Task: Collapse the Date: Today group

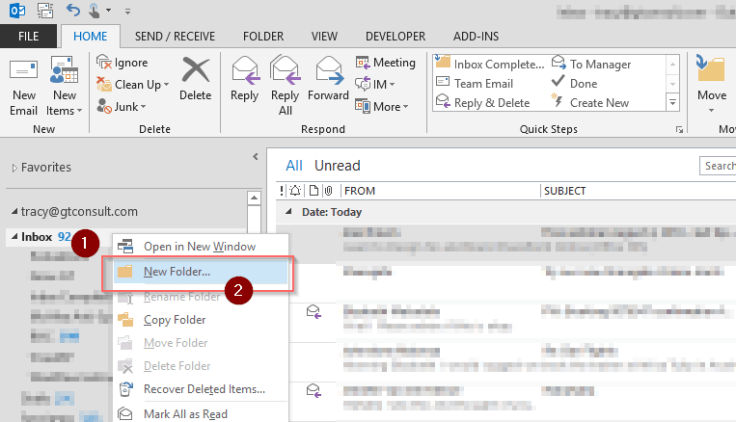Action: (289, 212)
